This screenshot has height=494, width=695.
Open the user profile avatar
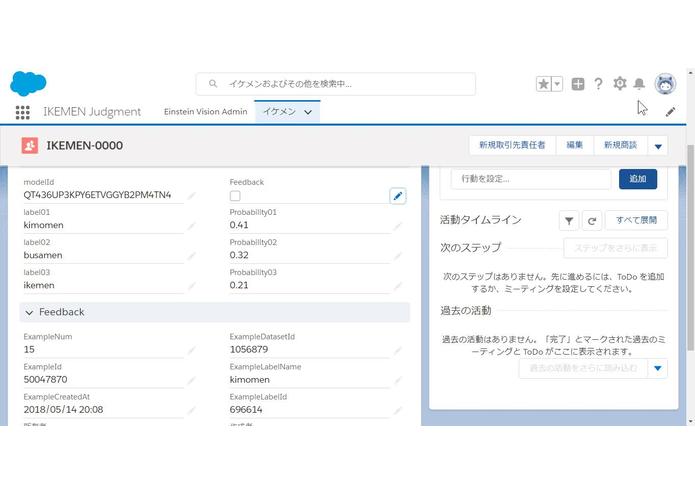665,84
